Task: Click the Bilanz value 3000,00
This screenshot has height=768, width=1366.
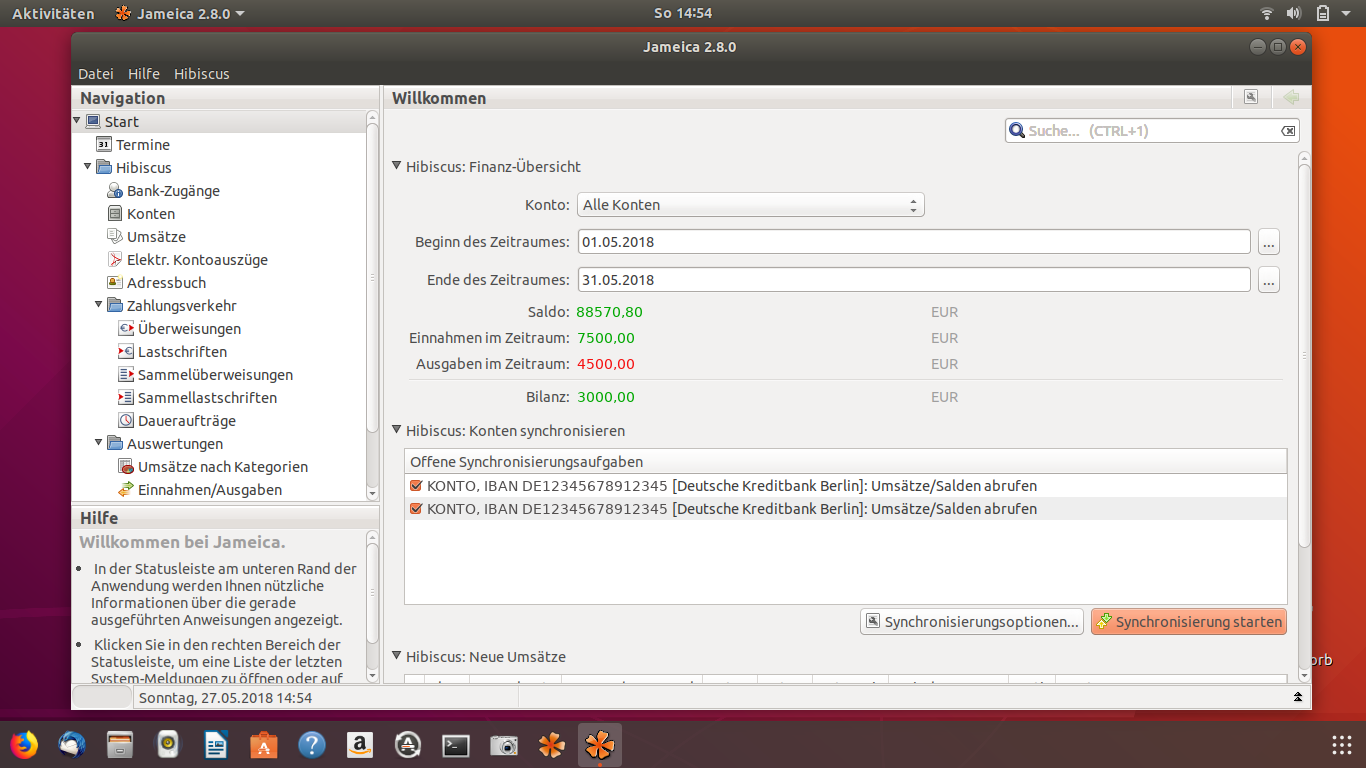Action: pos(606,397)
